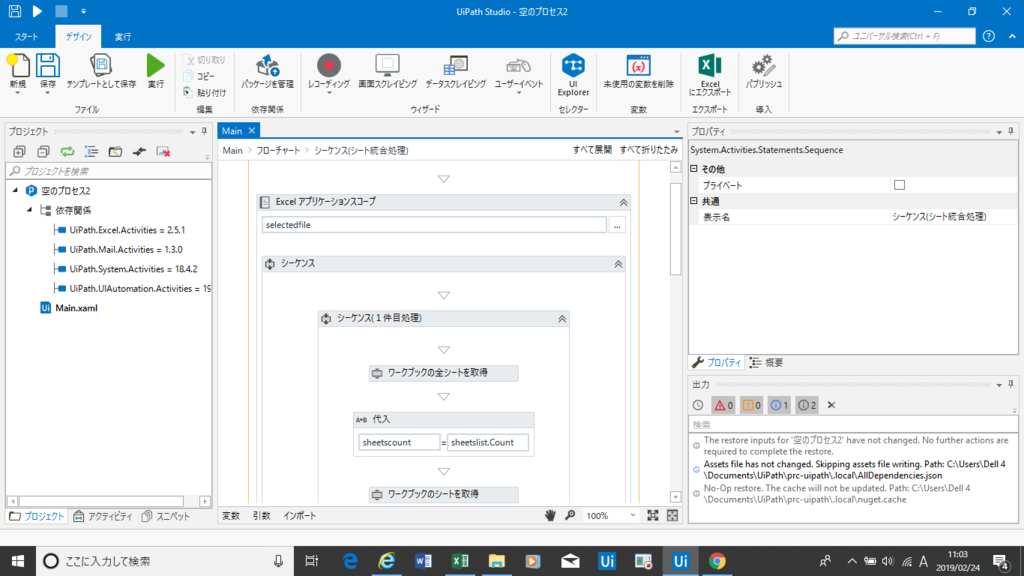
Task: Toggle error filter button showing 0
Action: point(723,405)
